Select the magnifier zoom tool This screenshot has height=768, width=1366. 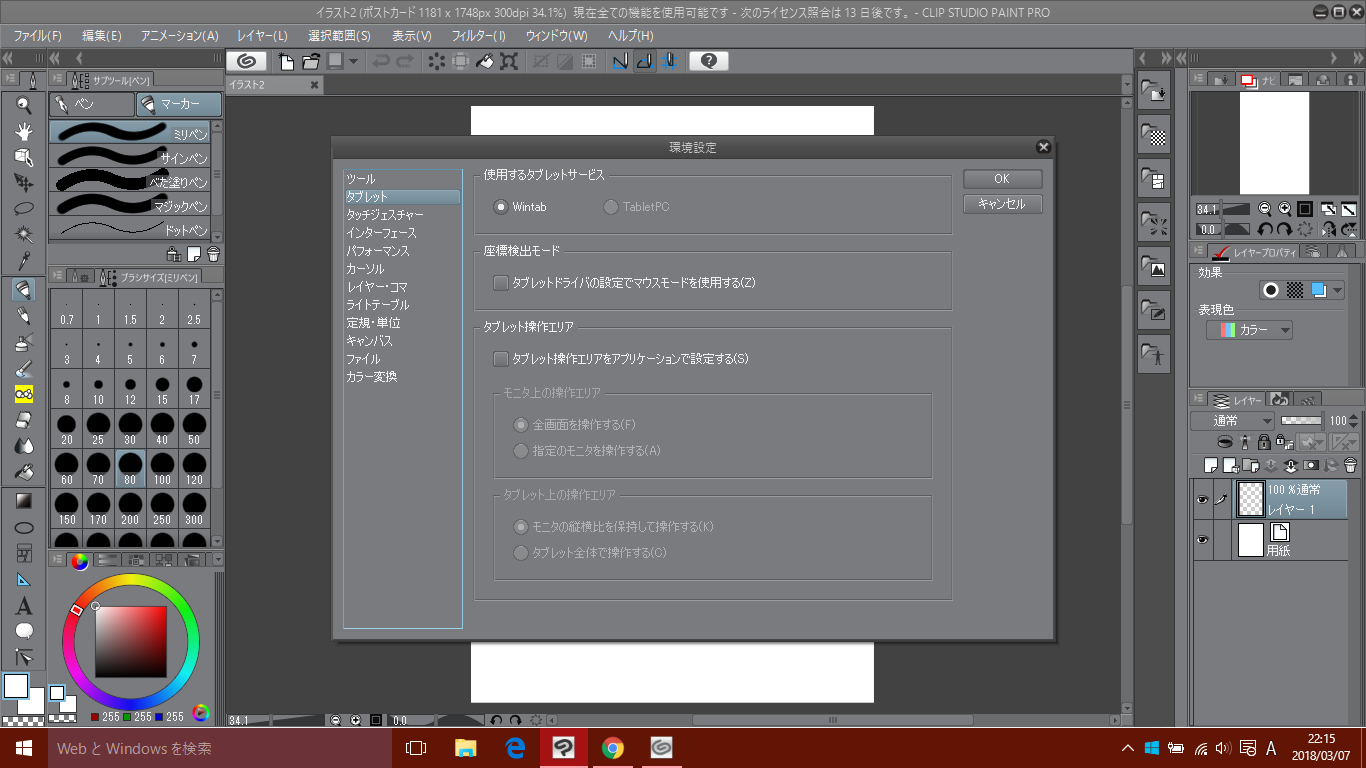24,105
